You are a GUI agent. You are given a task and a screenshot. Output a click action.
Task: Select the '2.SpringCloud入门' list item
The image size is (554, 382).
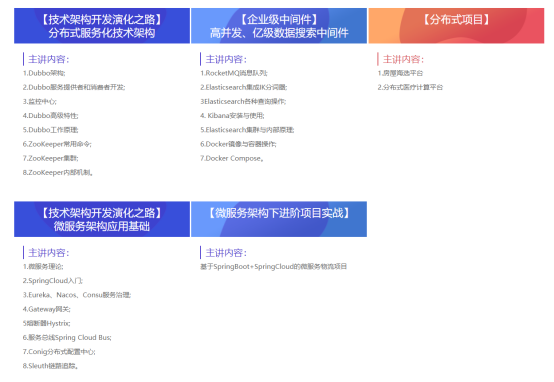click(x=53, y=281)
